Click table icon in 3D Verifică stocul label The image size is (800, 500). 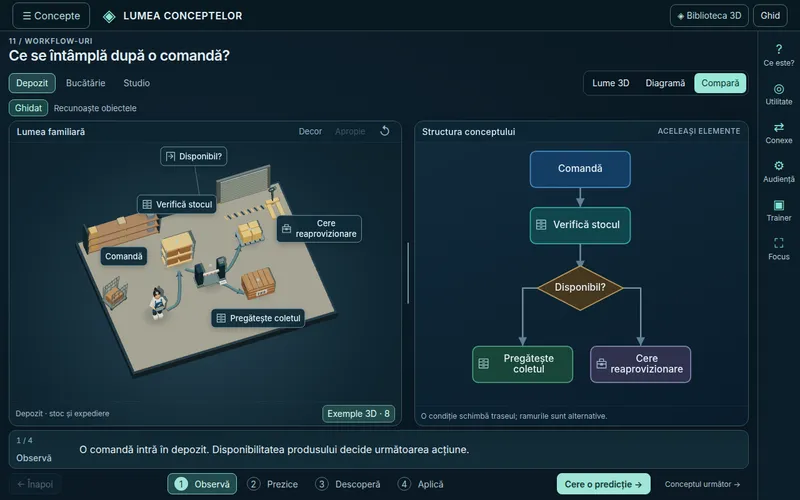147,205
